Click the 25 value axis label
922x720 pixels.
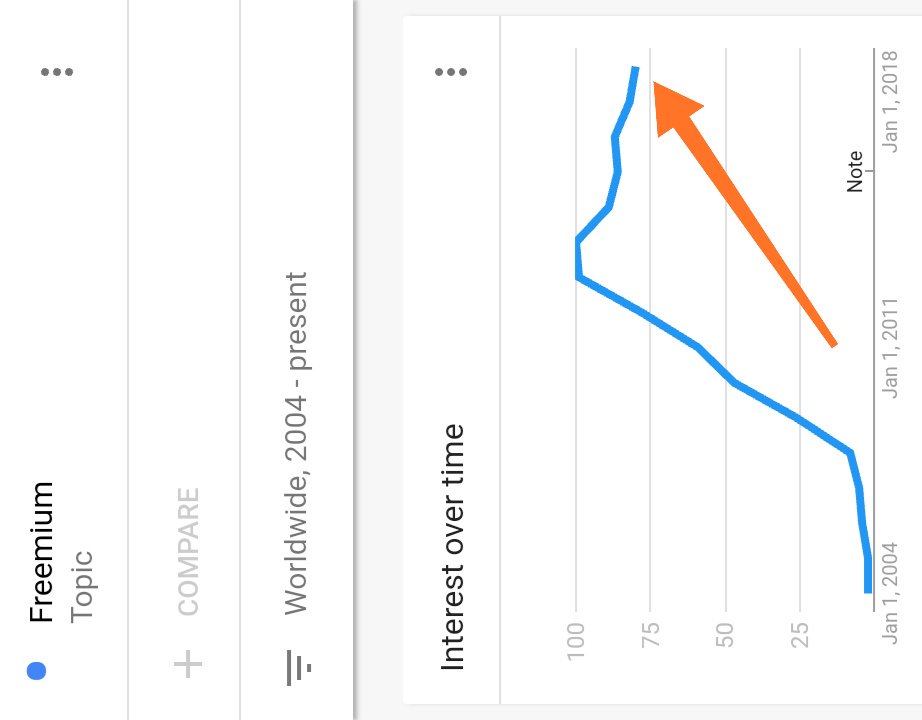(800, 634)
